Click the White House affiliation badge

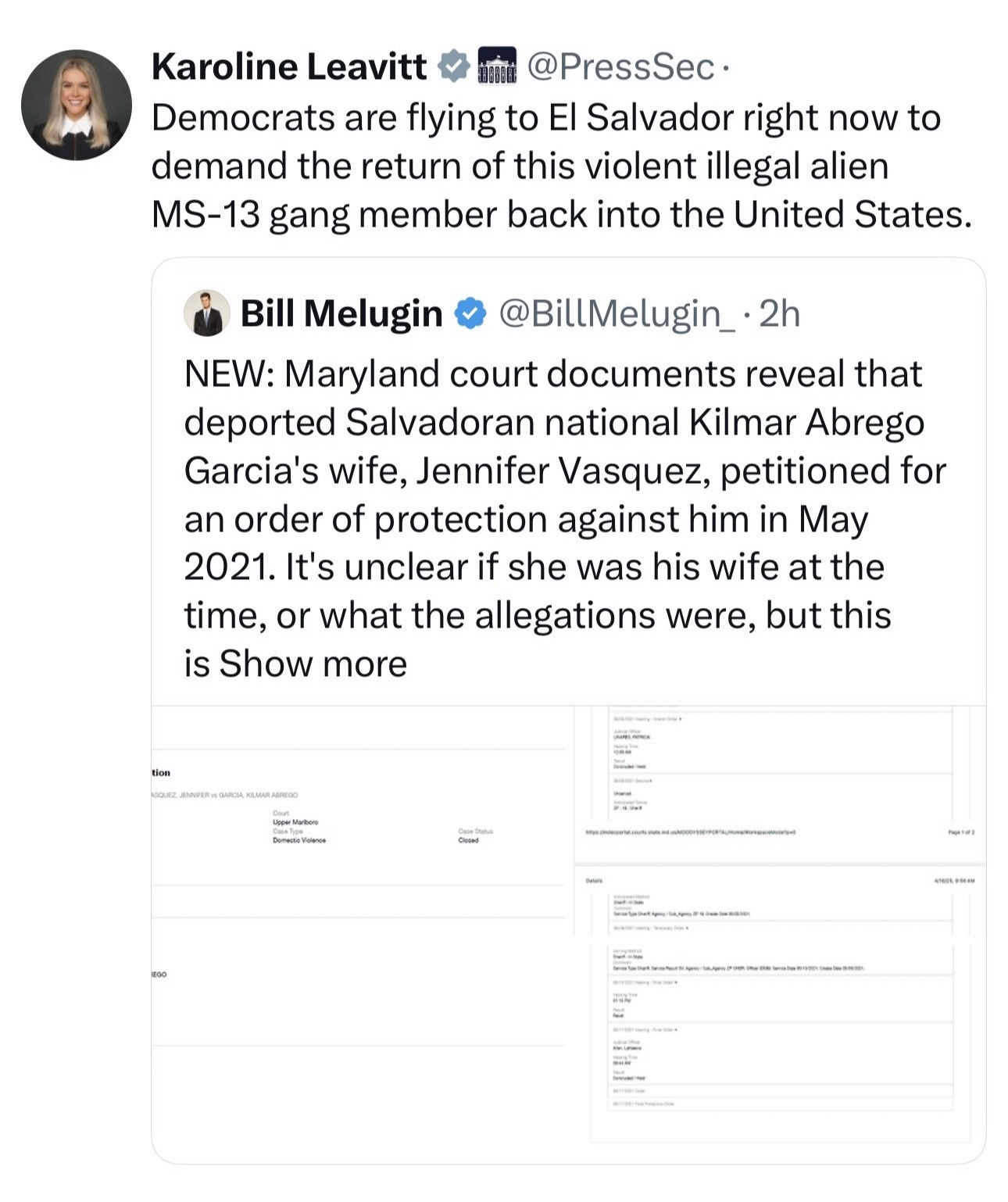pos(495,66)
